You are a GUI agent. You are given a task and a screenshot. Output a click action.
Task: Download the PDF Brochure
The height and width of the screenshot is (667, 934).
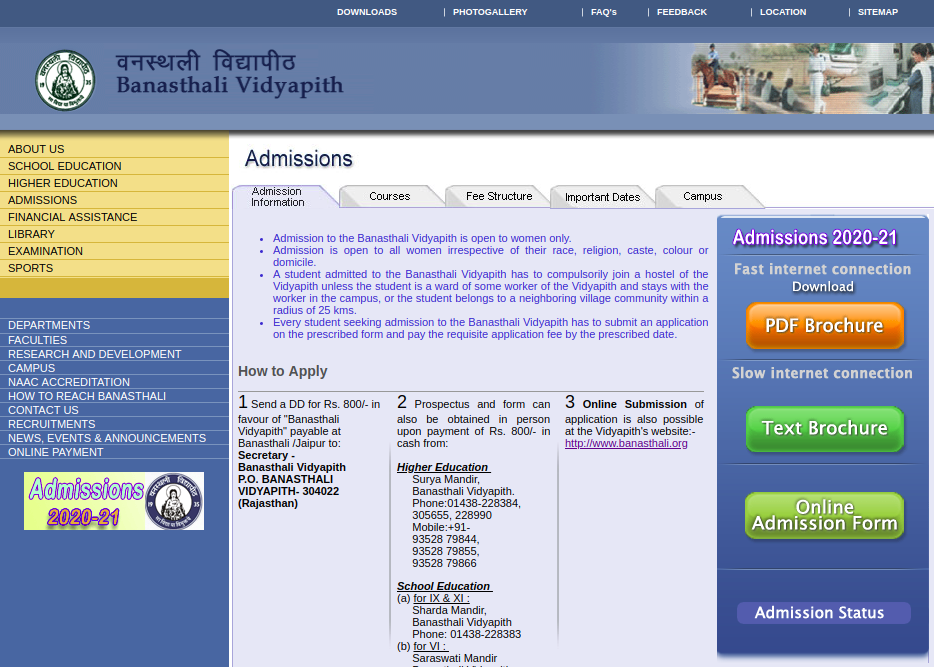tap(825, 325)
